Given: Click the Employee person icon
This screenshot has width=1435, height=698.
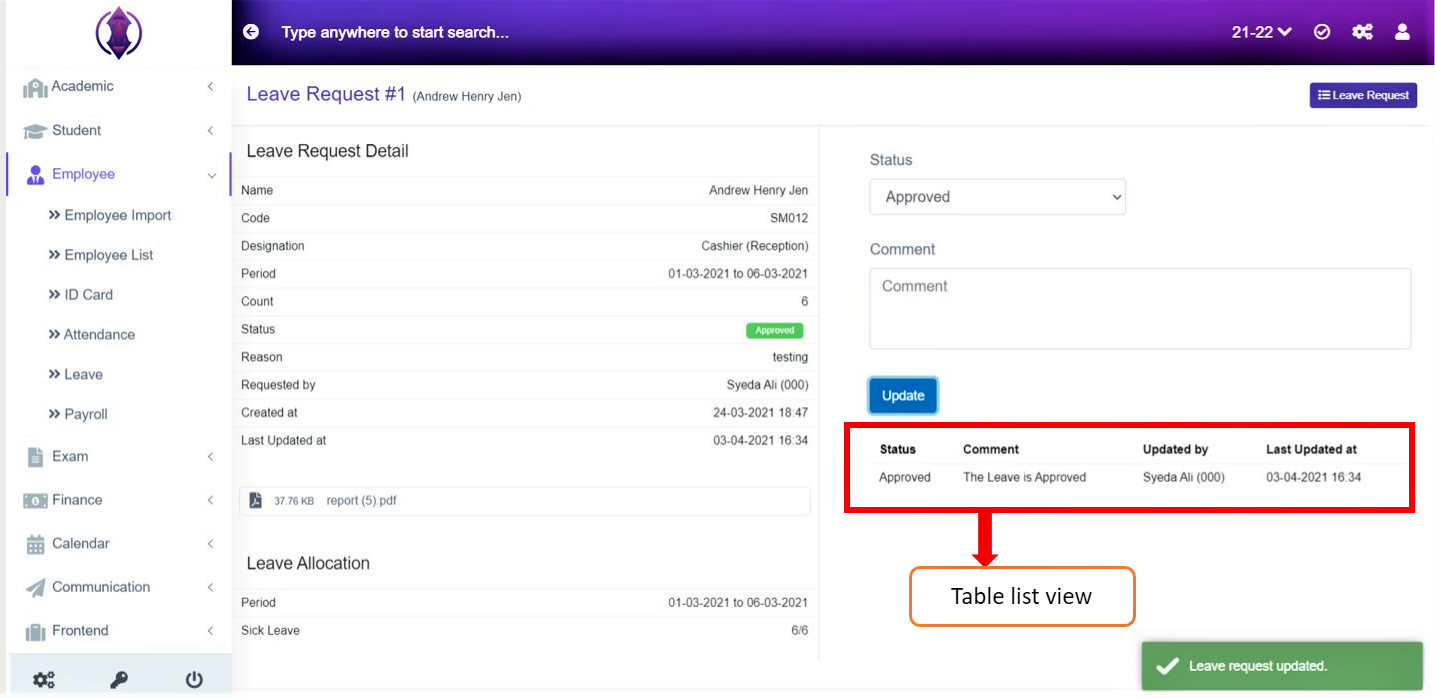Looking at the screenshot, I should tap(35, 175).
